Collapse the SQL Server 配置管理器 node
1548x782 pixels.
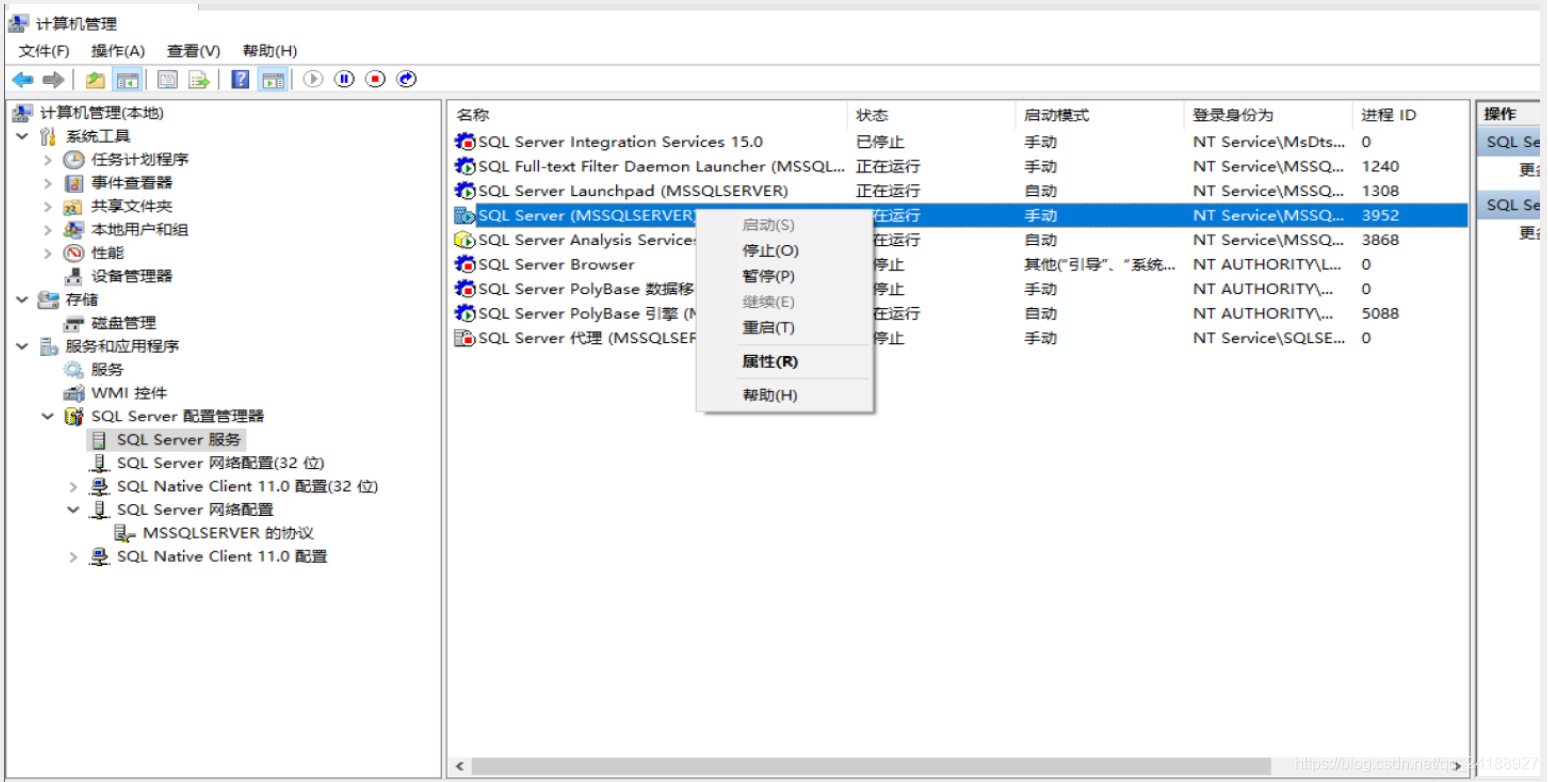coord(47,416)
